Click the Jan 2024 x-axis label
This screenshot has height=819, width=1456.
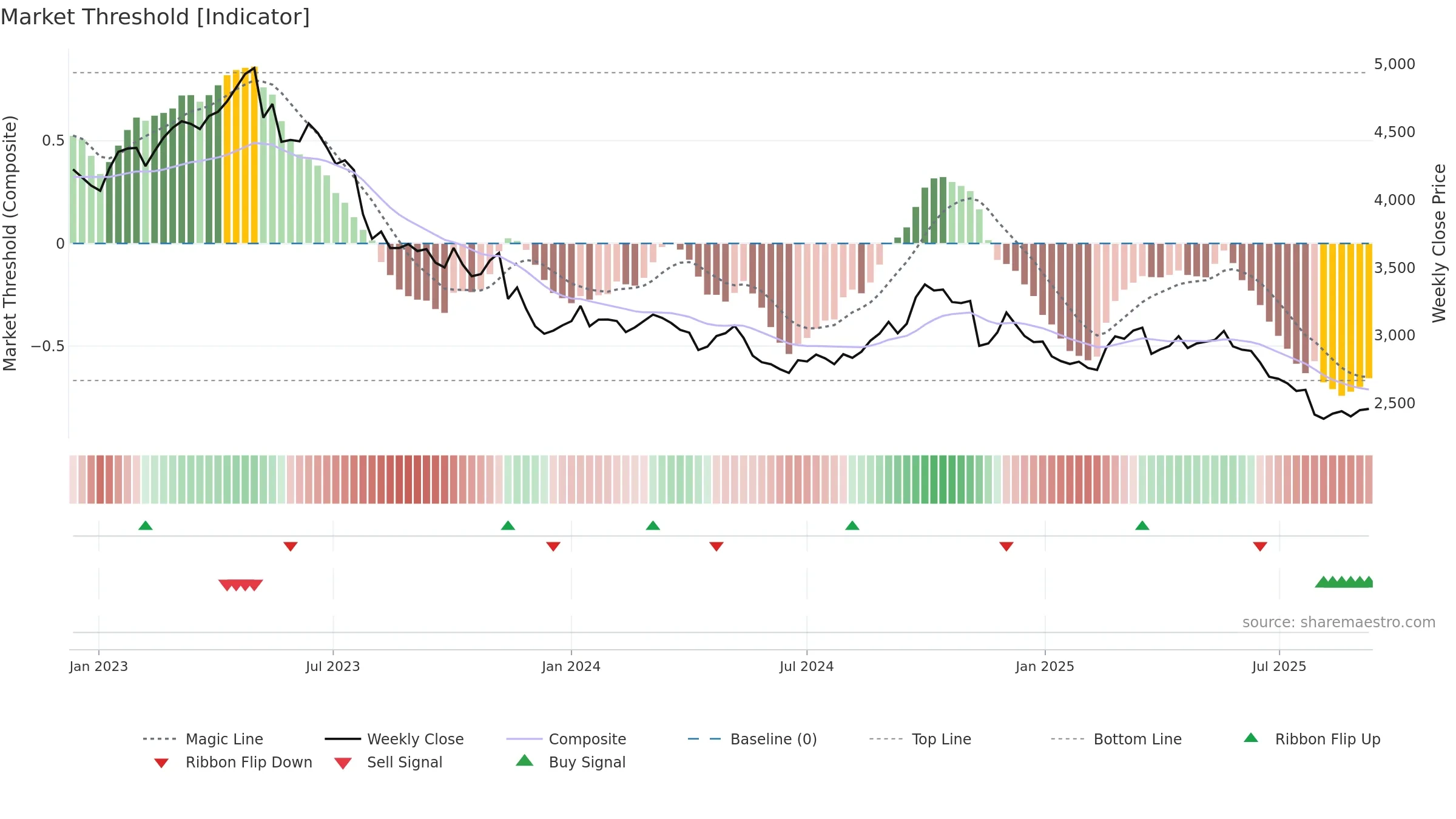coord(571,667)
